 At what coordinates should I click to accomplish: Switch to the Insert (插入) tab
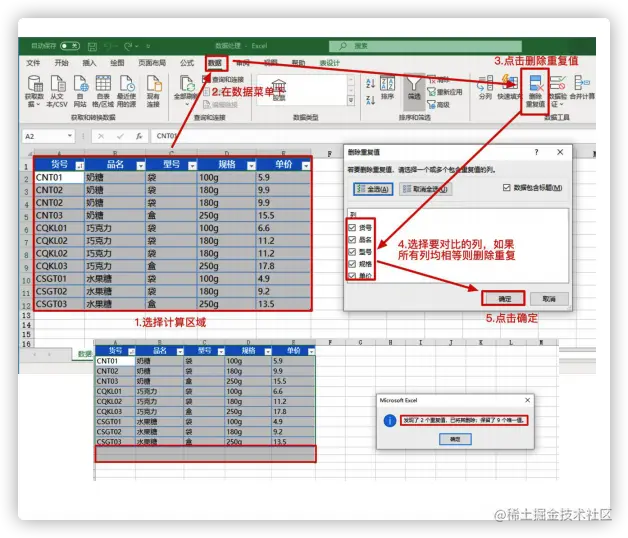point(89,63)
